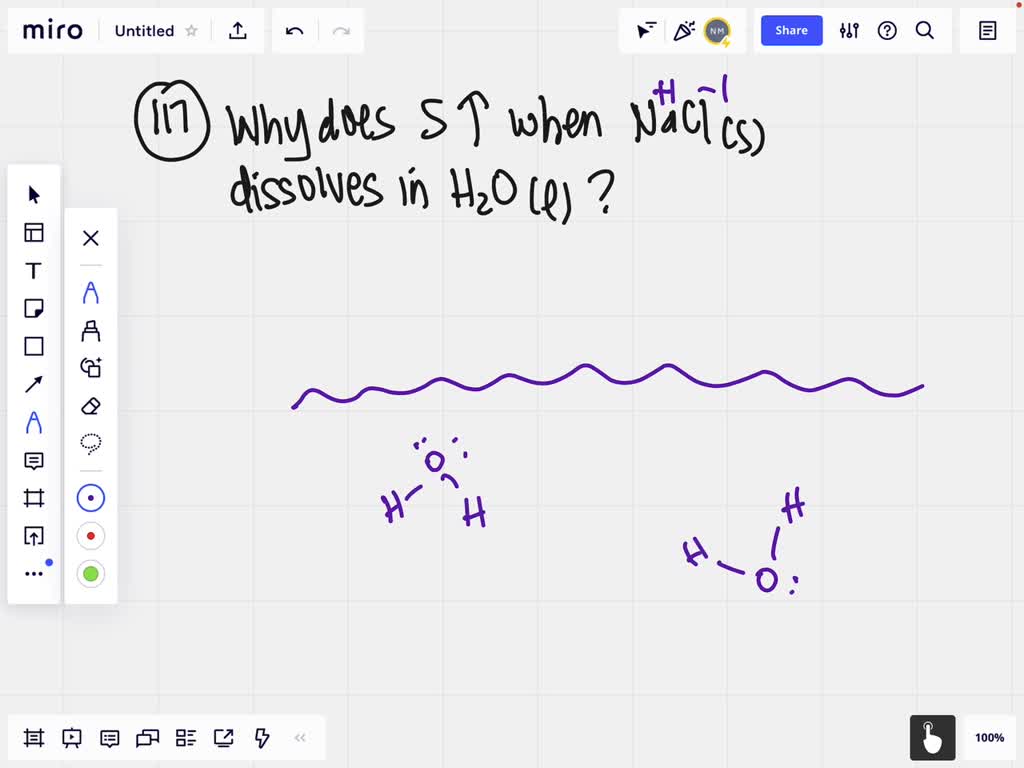1024x768 pixels.
Task: Expand more tools via three dots
Action: 34,574
